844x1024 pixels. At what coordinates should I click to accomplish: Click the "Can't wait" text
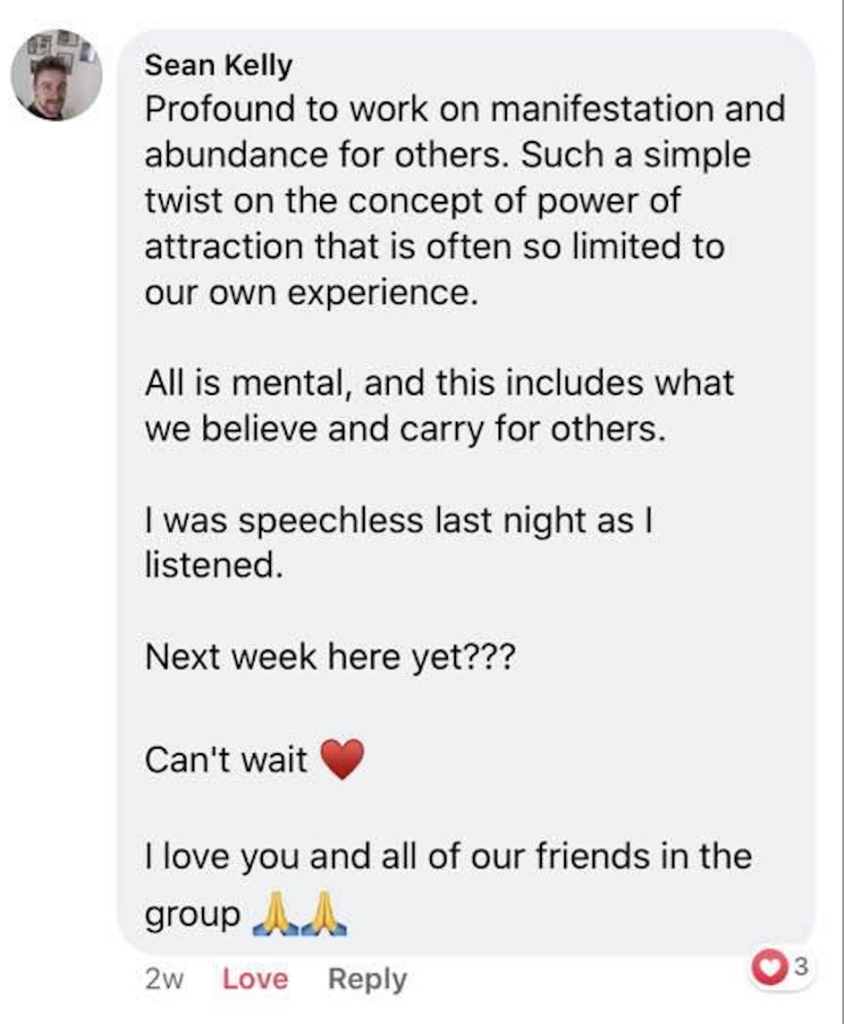[227, 761]
